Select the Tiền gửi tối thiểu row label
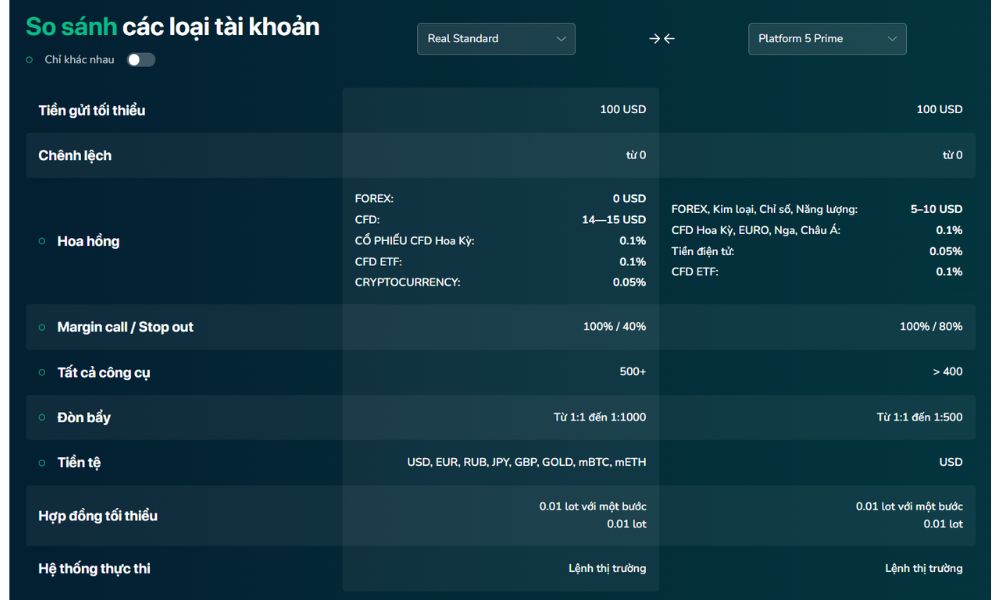The width and height of the screenshot is (1000, 600). coord(92,110)
